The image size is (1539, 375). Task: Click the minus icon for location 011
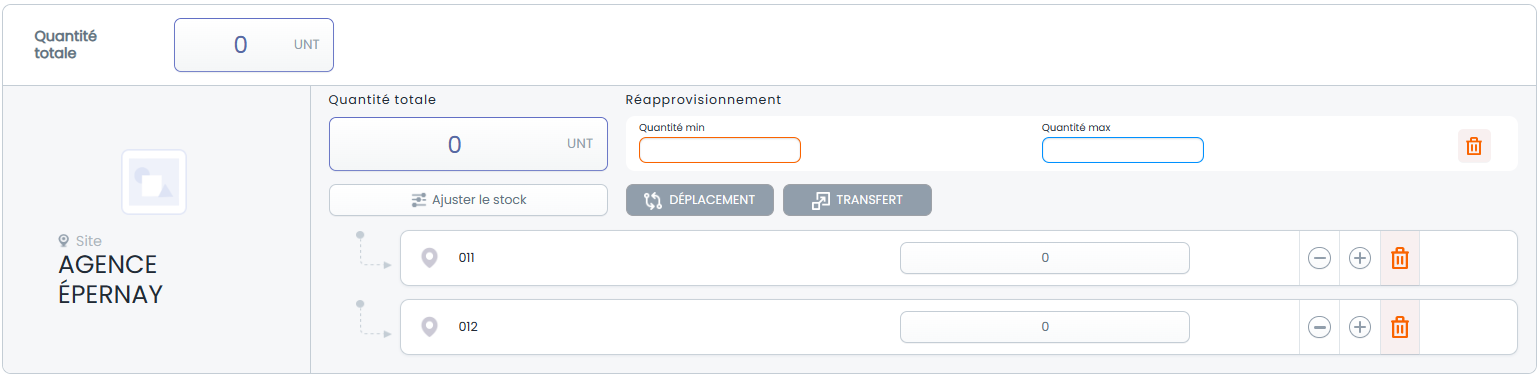(1319, 258)
